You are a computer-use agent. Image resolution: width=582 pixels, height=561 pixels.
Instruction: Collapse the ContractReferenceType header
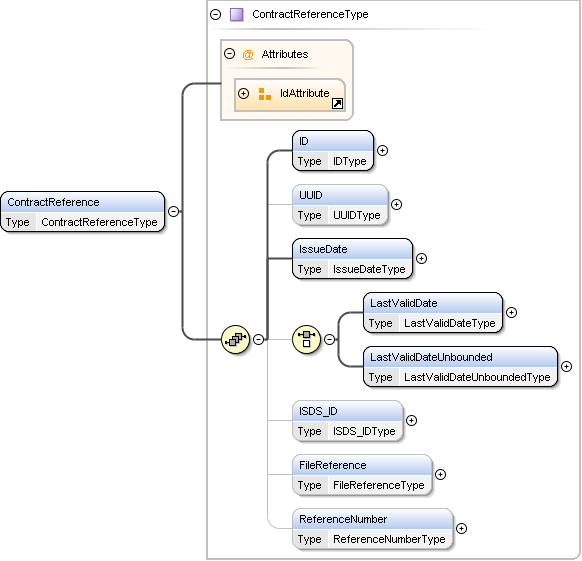click(x=215, y=14)
